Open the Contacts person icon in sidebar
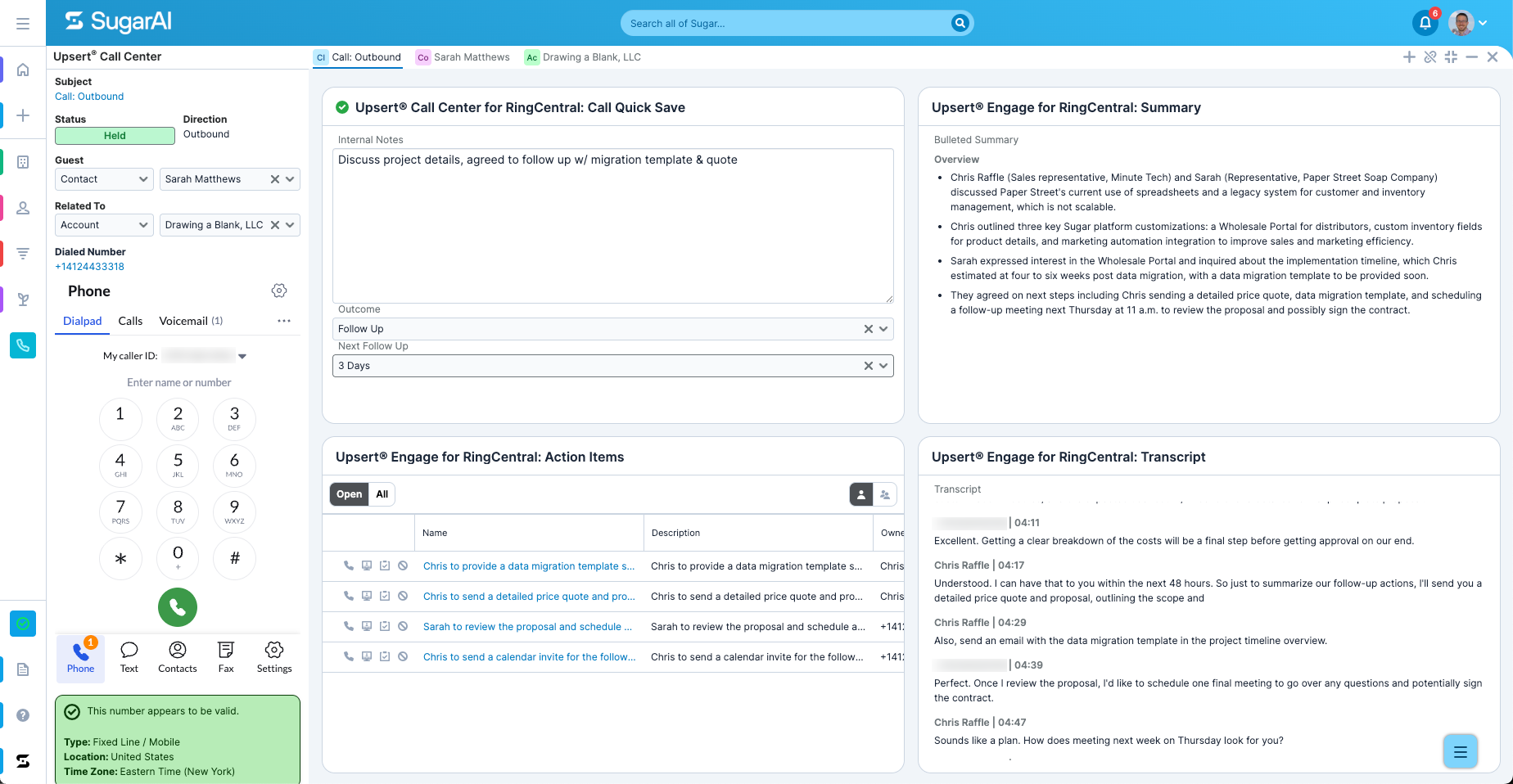This screenshot has height=784, width=1513. tap(23, 208)
